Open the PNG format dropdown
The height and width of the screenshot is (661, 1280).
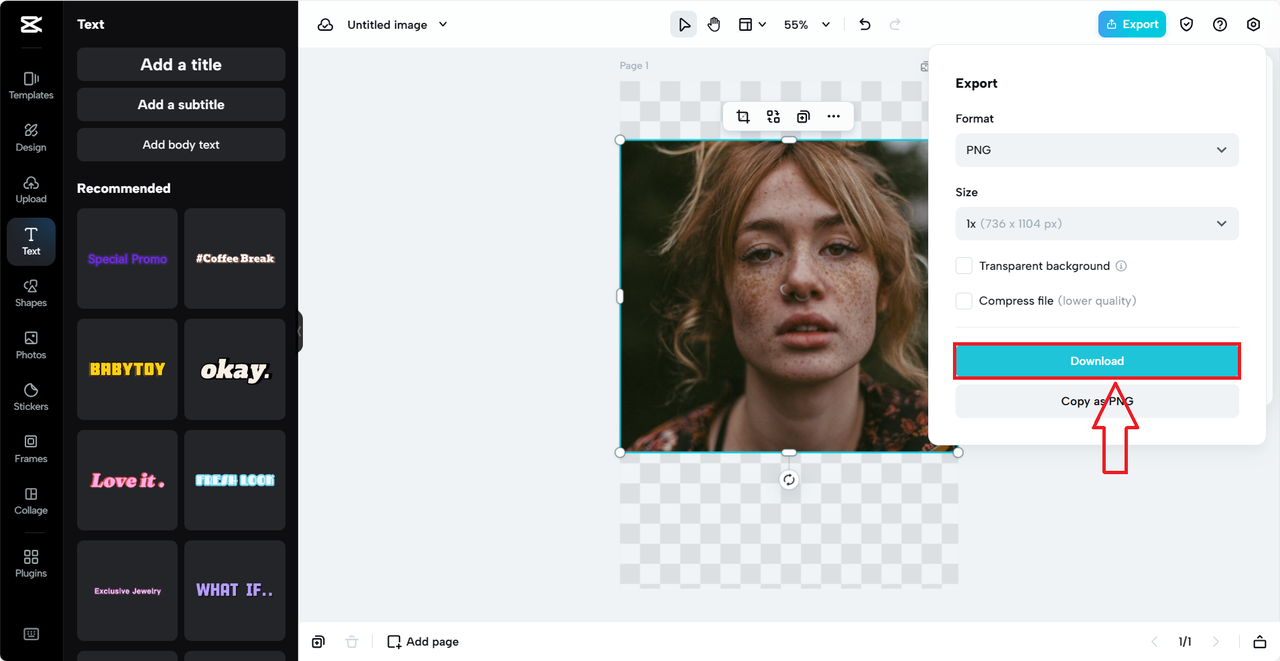click(1097, 150)
